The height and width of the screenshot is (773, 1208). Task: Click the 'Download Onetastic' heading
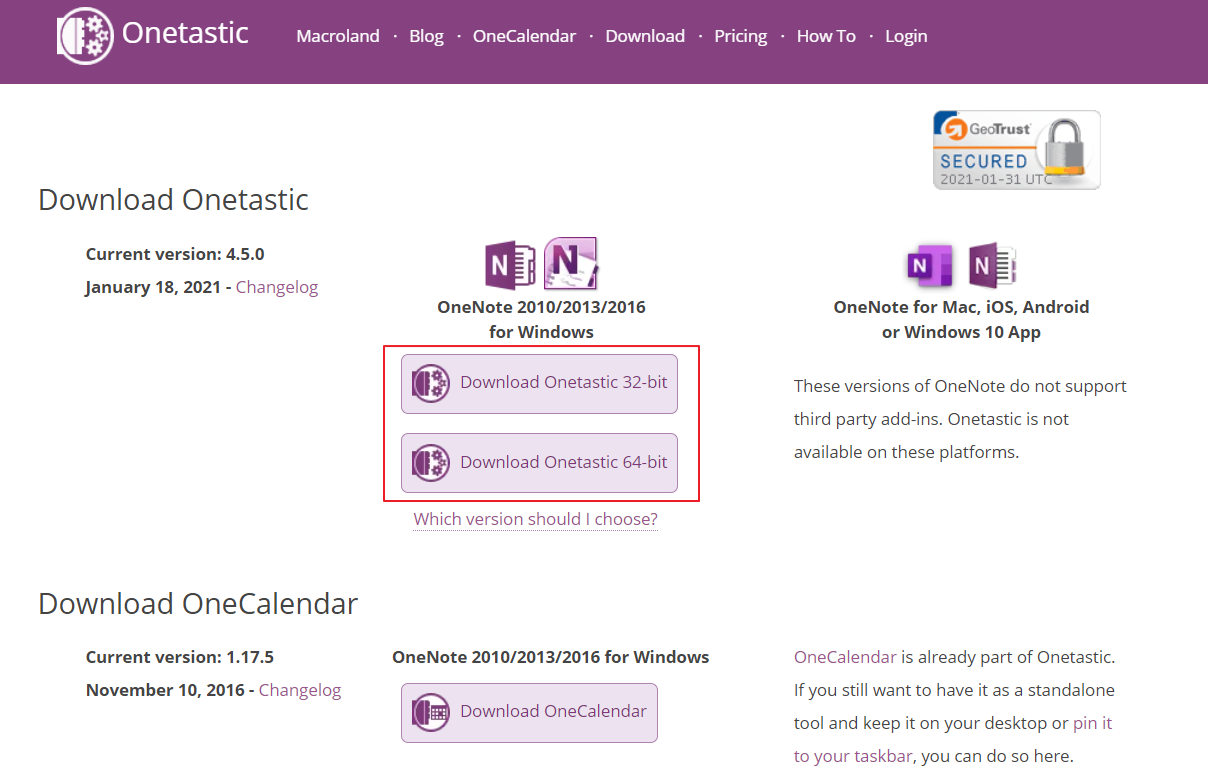tap(173, 199)
